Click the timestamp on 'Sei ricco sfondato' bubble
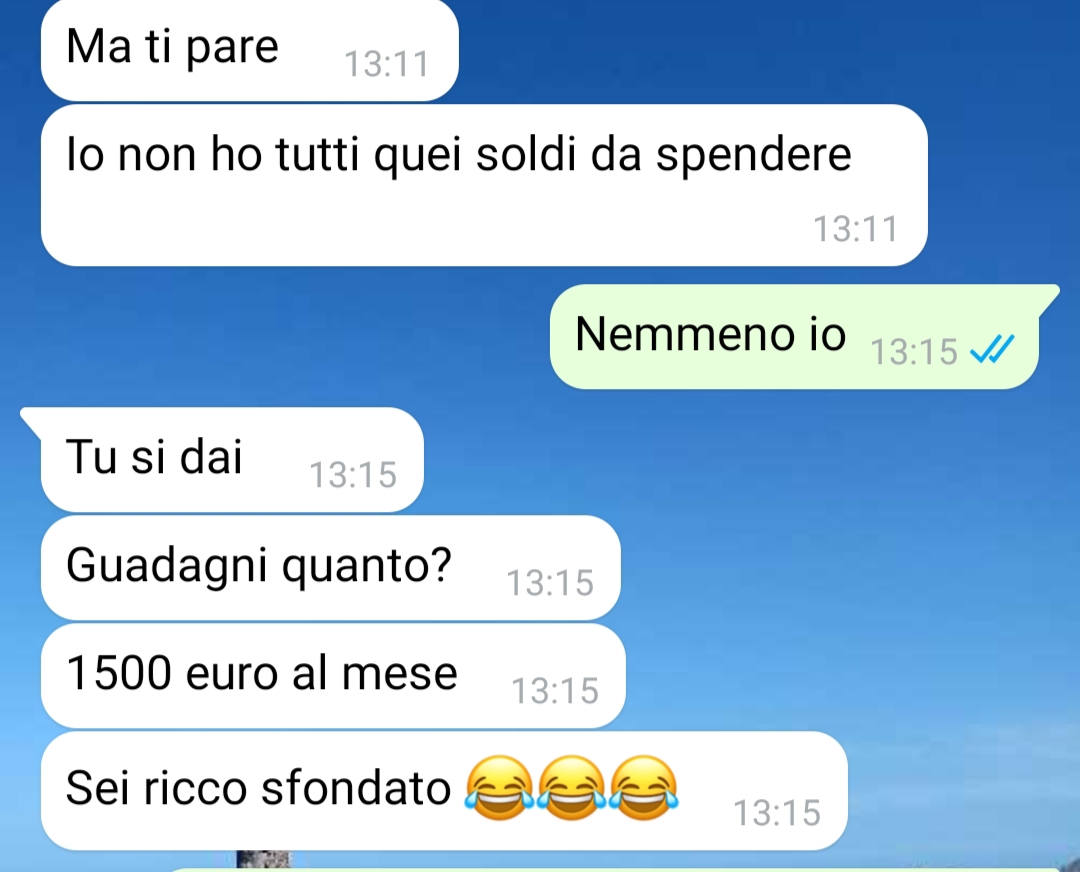The image size is (1080, 872). pyautogui.click(x=777, y=813)
